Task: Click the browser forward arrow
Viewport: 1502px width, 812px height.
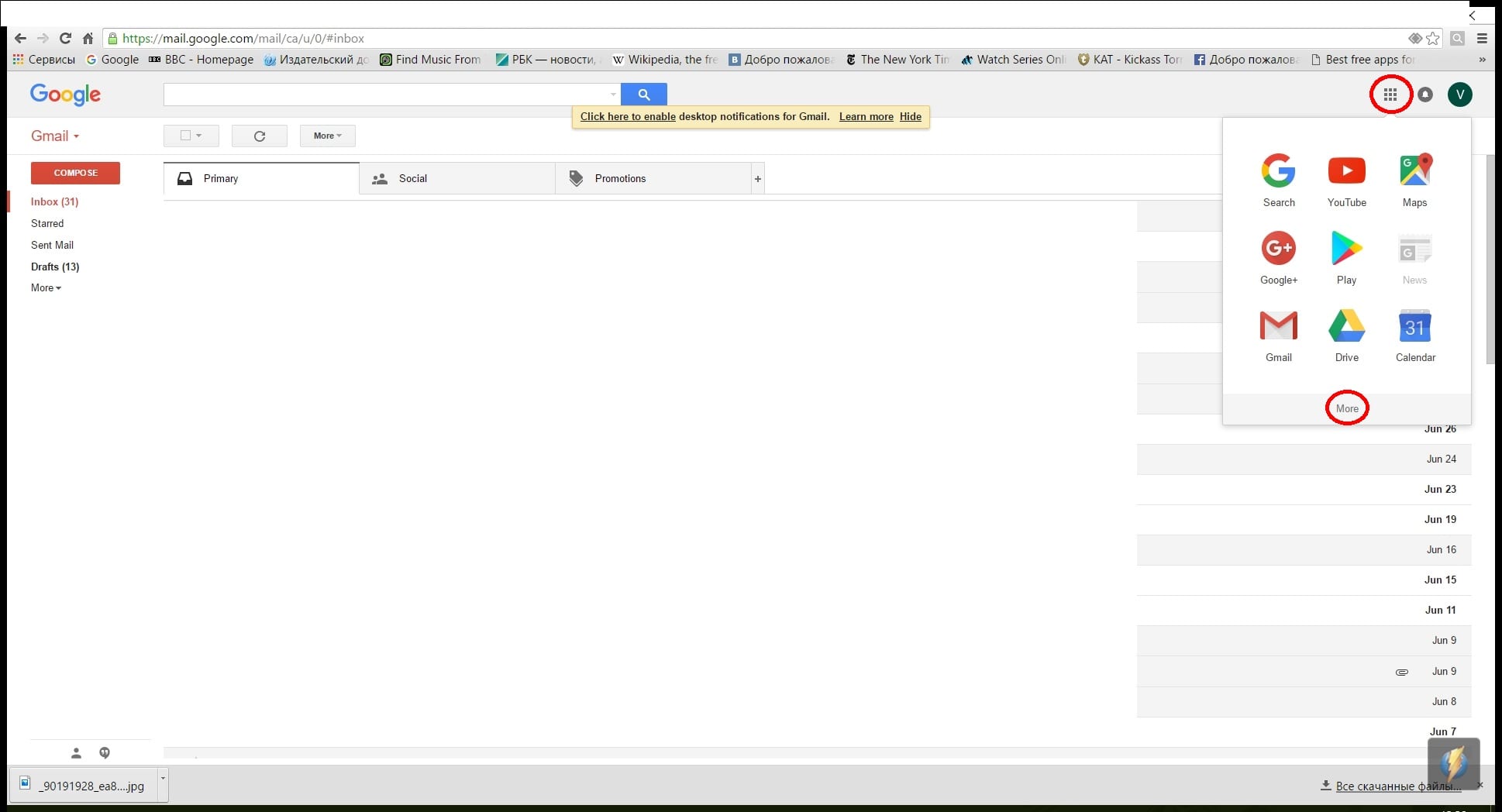Action: point(43,38)
